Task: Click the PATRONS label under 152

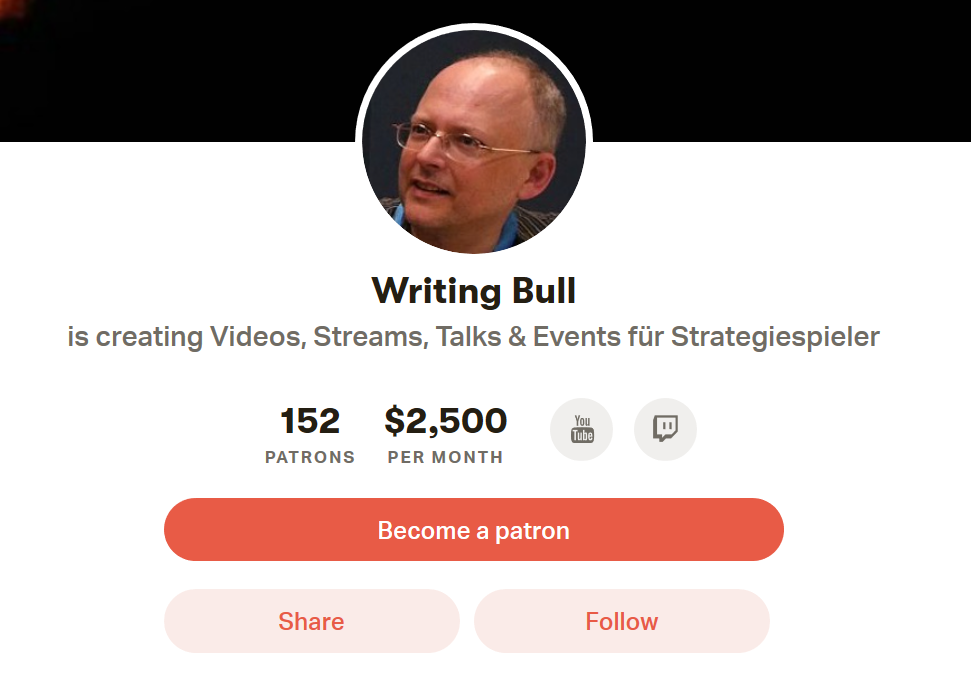Action: click(x=310, y=457)
